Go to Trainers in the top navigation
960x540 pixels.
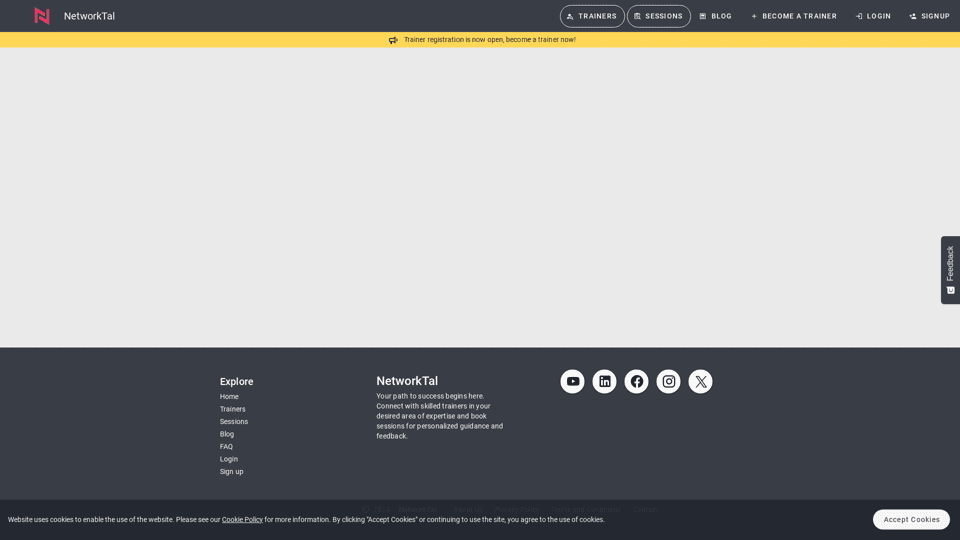click(592, 17)
